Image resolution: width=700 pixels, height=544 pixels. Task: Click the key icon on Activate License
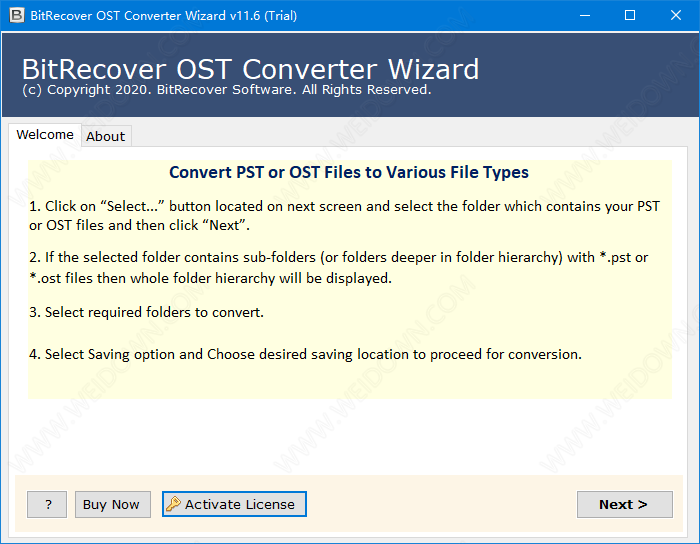(173, 505)
